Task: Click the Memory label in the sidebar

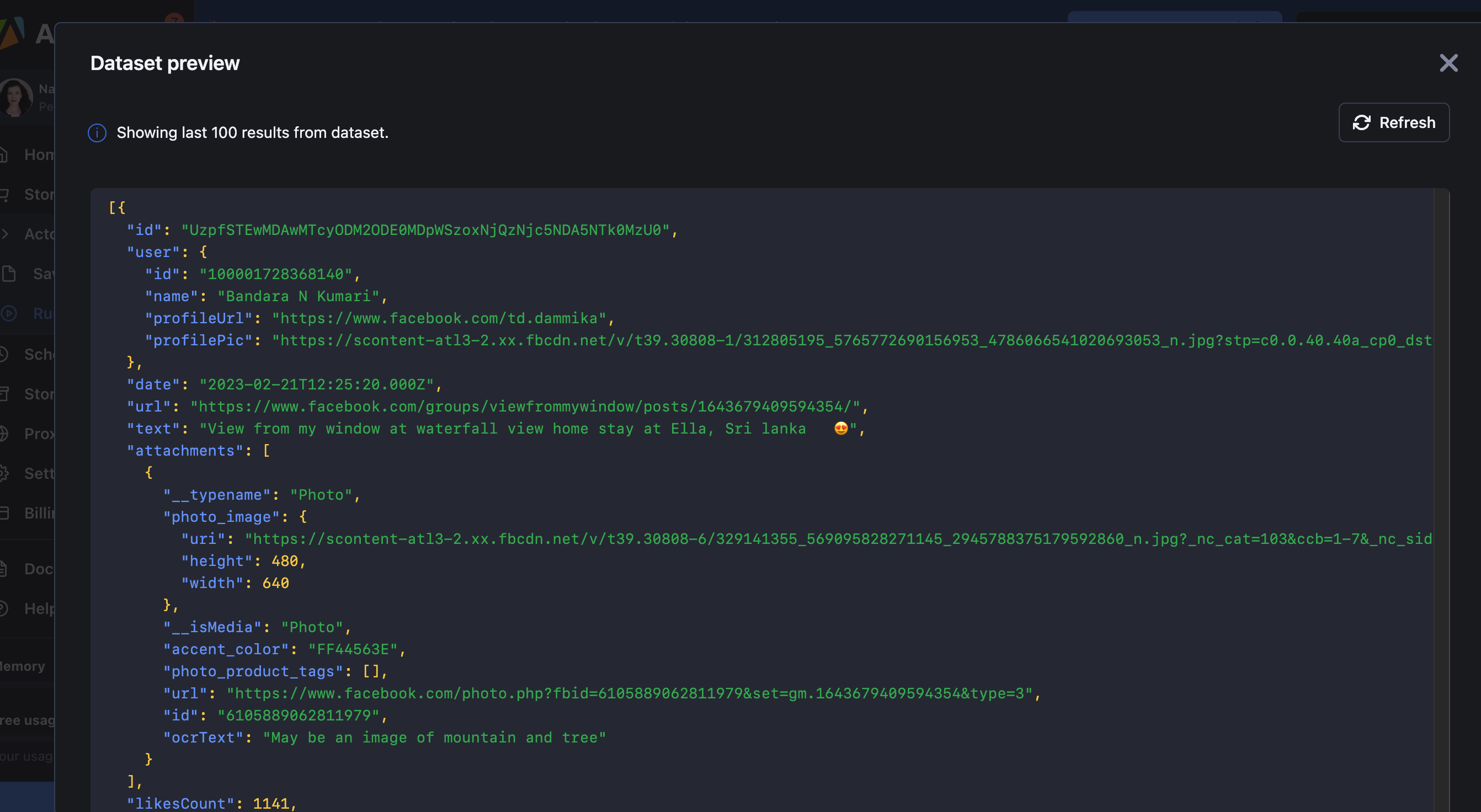Action: [22, 665]
